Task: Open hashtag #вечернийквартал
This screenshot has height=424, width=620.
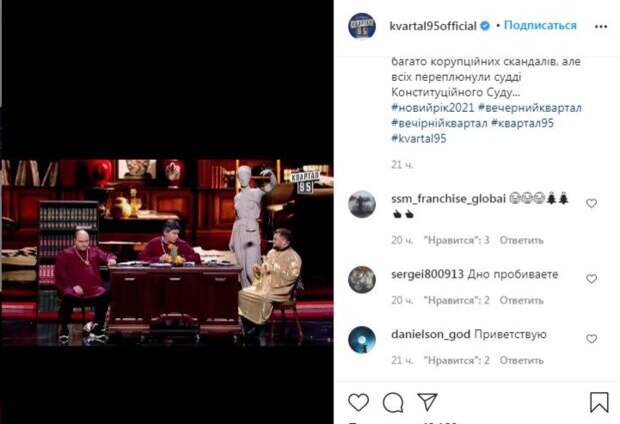Action: click(530, 108)
